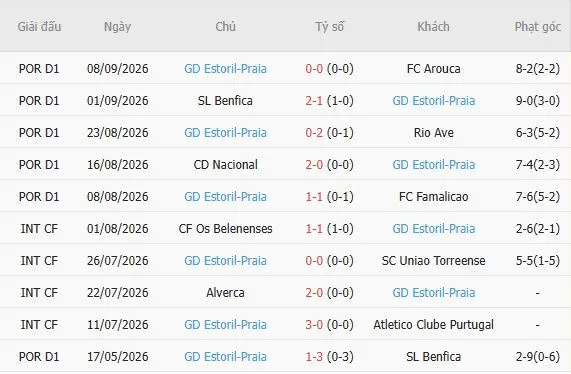
Task: Open the 1-3 score on 17/05/2026
Action: point(314,357)
